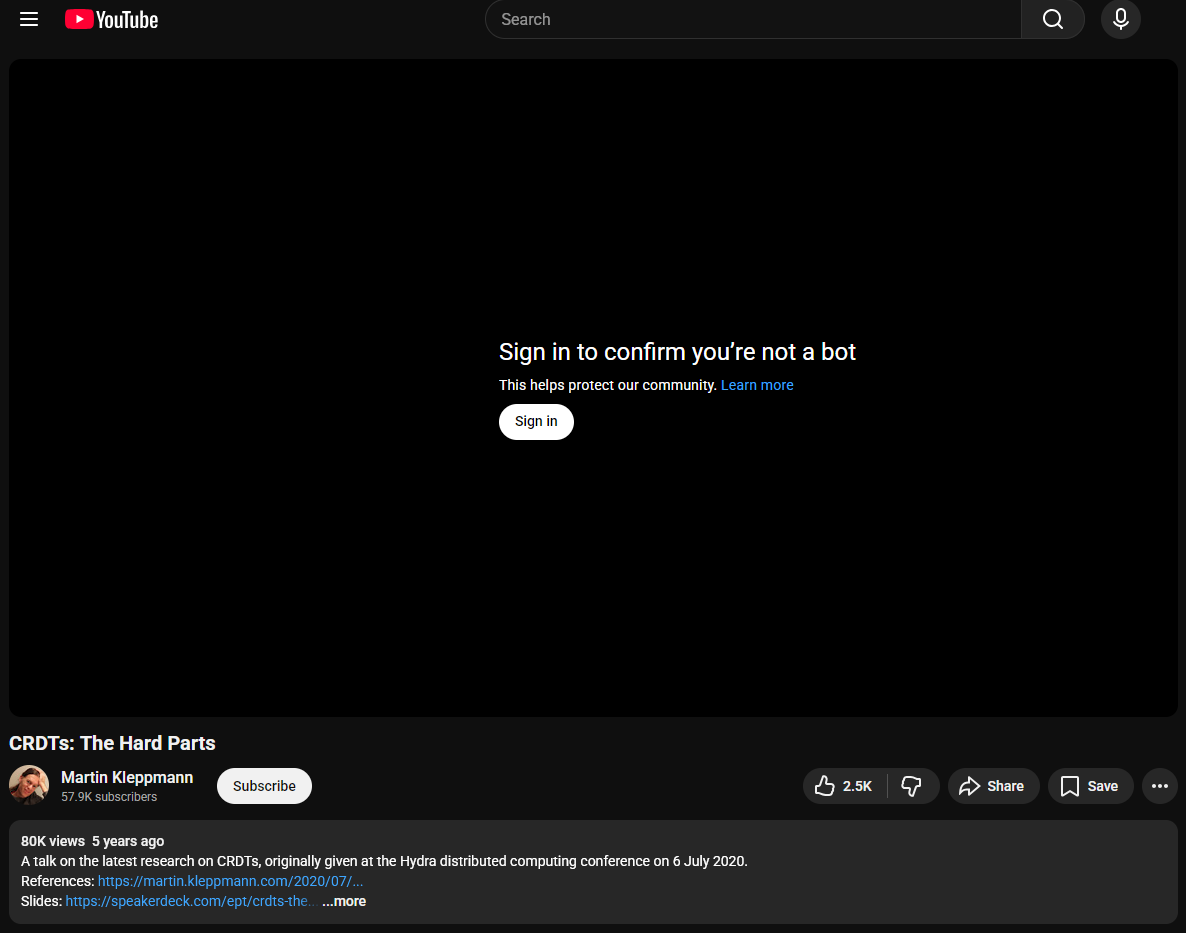Image resolution: width=1186 pixels, height=933 pixels.
Task: Dislike the video with thumbs down
Action: (912, 786)
